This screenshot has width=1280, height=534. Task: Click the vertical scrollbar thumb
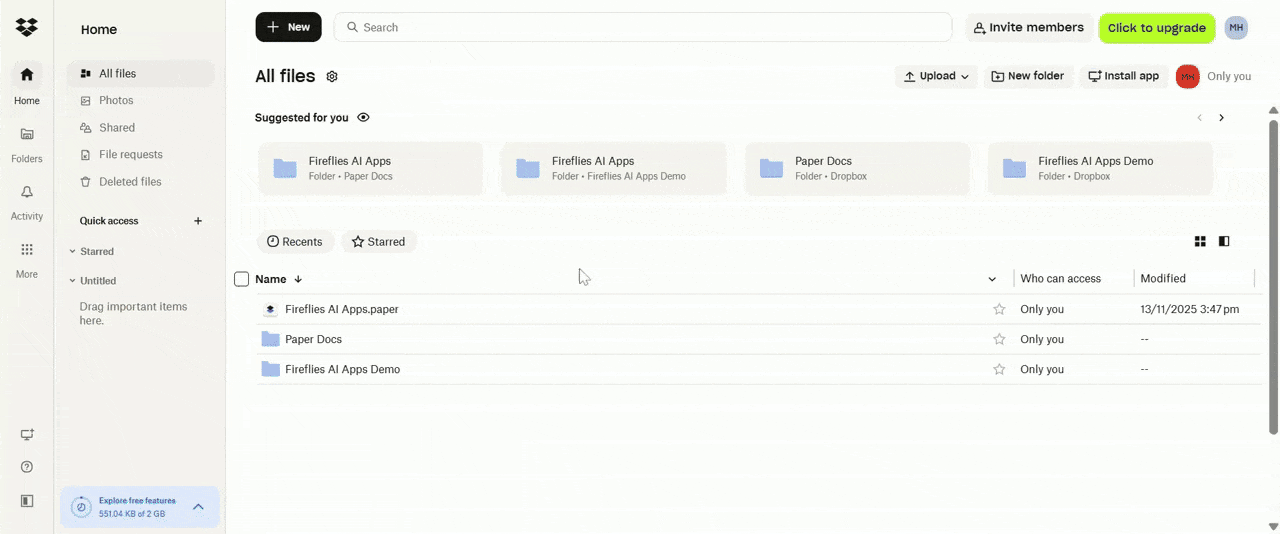point(1273,277)
